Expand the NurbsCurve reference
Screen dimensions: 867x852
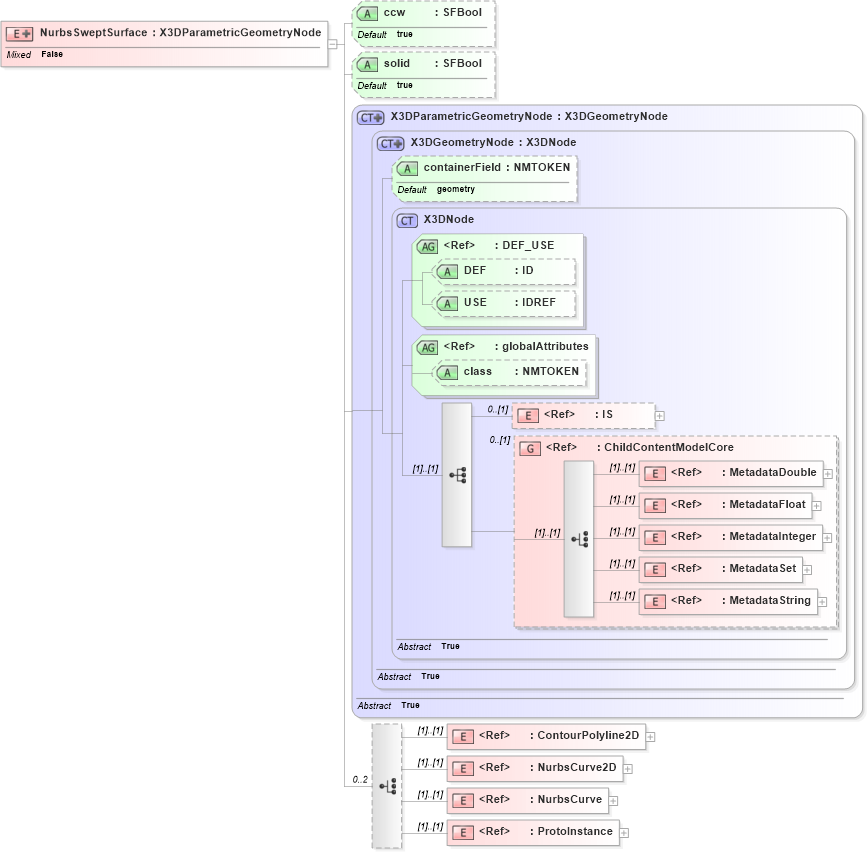coord(613,801)
